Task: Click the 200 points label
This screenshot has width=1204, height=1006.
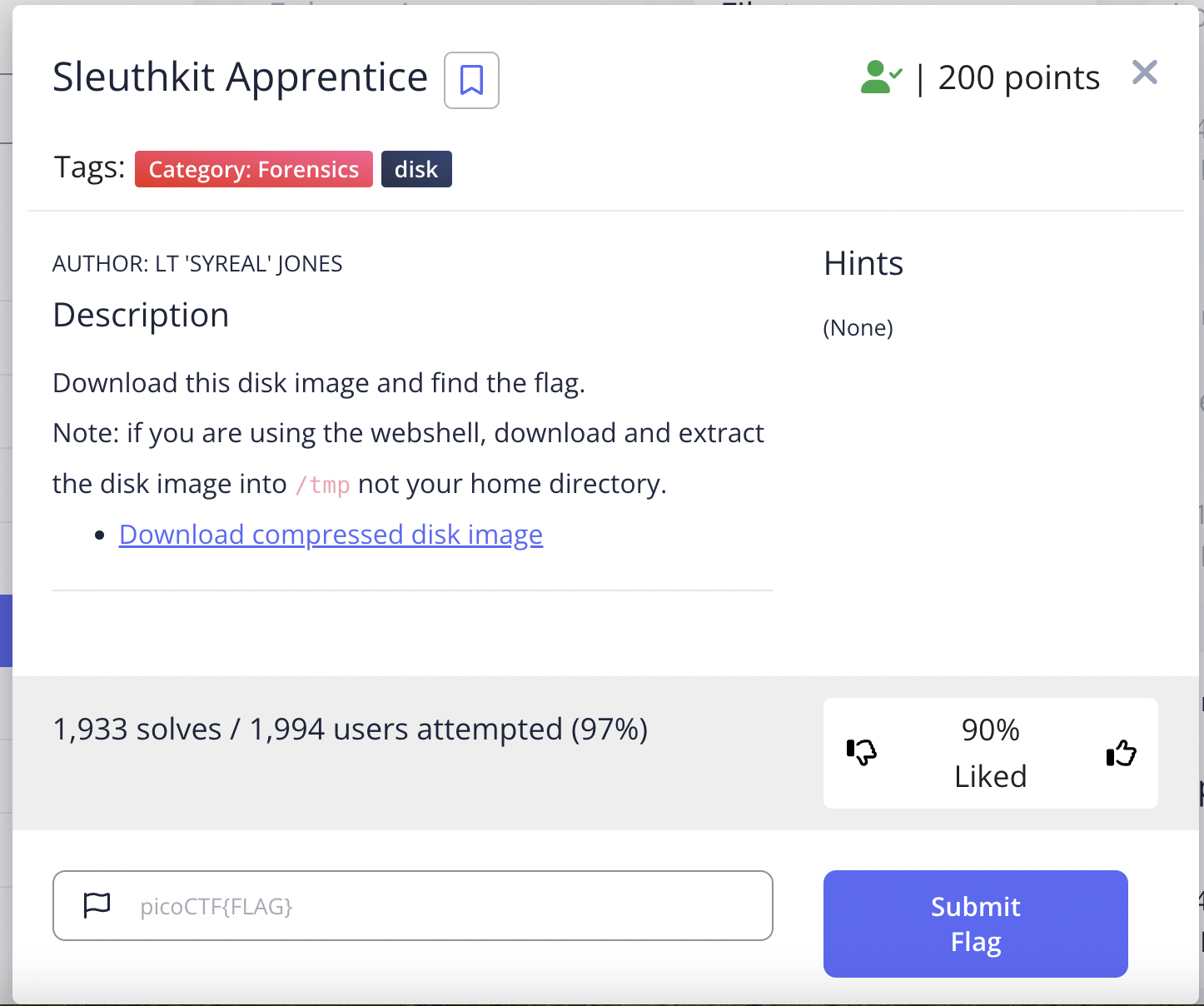Action: tap(1018, 77)
